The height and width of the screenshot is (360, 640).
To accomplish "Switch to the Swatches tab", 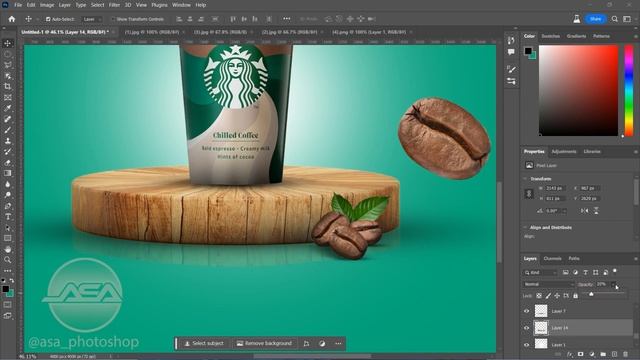I will (x=551, y=36).
